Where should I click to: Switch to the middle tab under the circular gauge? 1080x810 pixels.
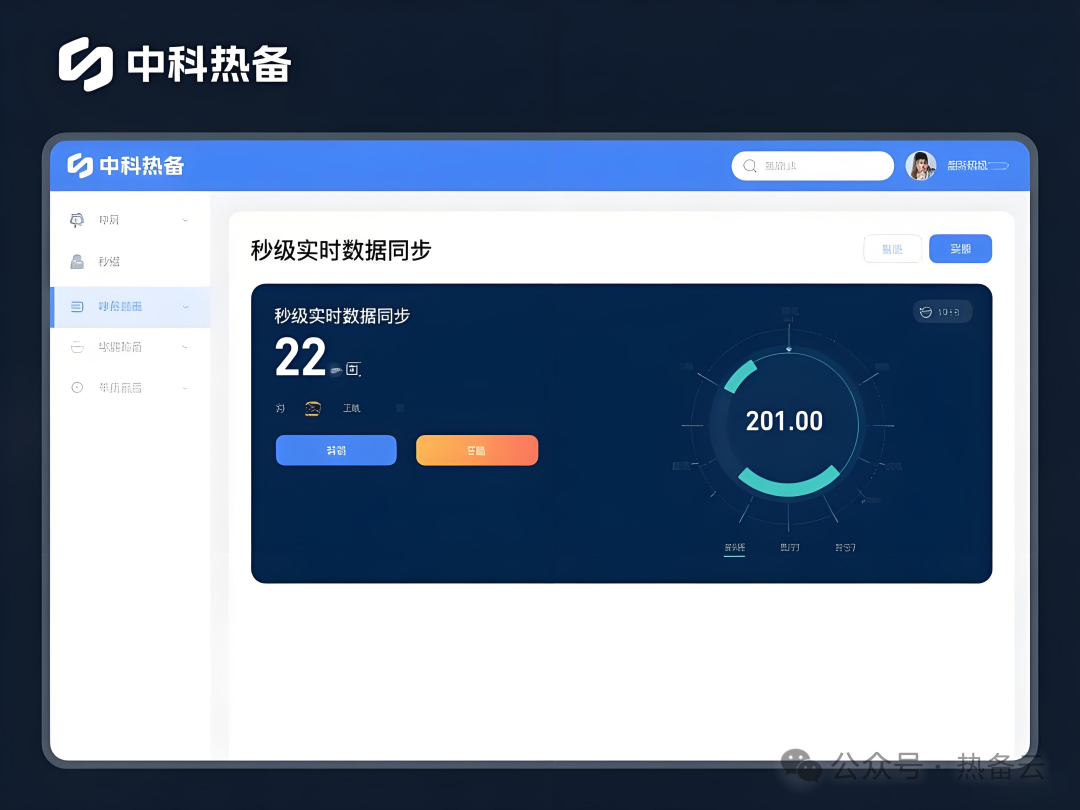click(789, 547)
